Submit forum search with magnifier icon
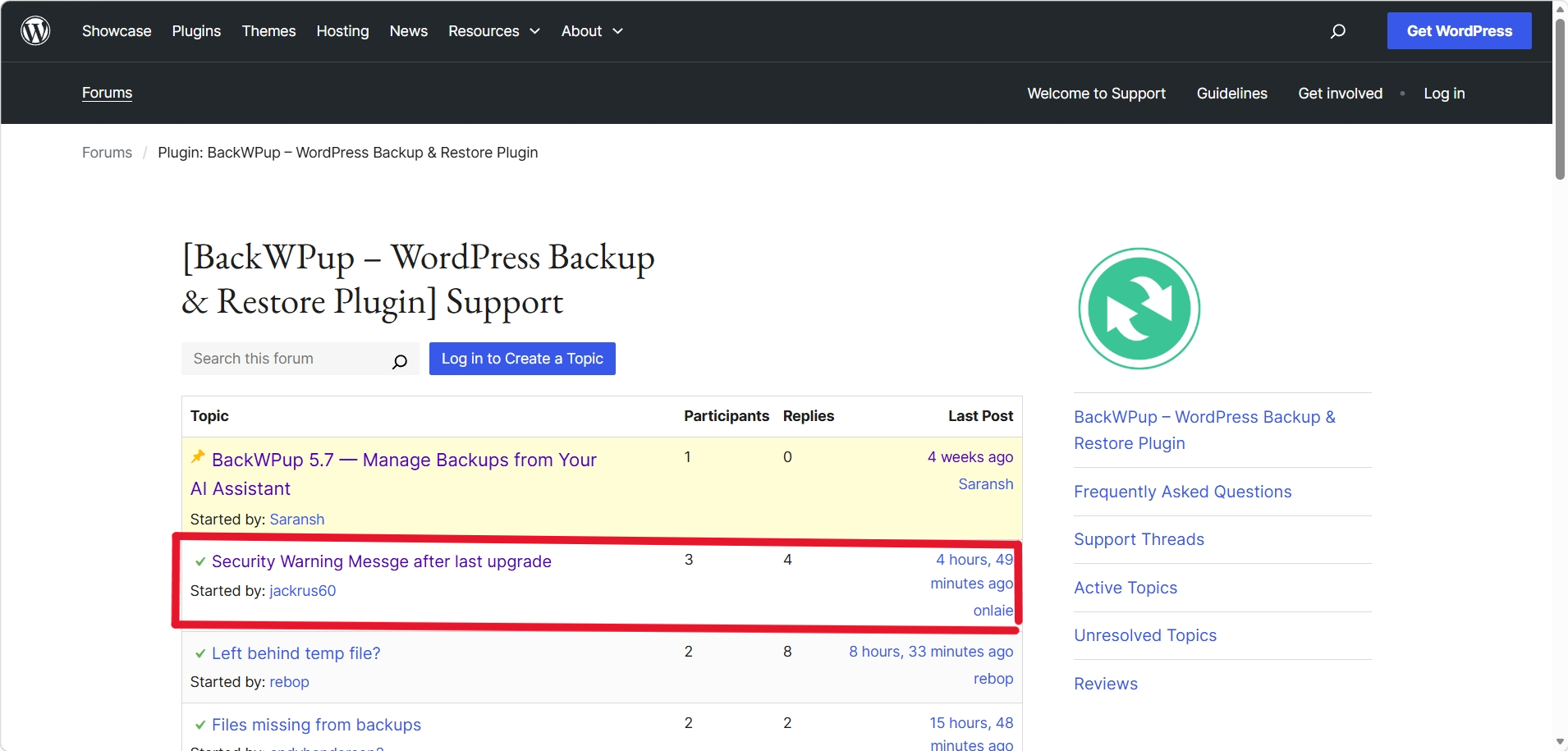 point(400,361)
